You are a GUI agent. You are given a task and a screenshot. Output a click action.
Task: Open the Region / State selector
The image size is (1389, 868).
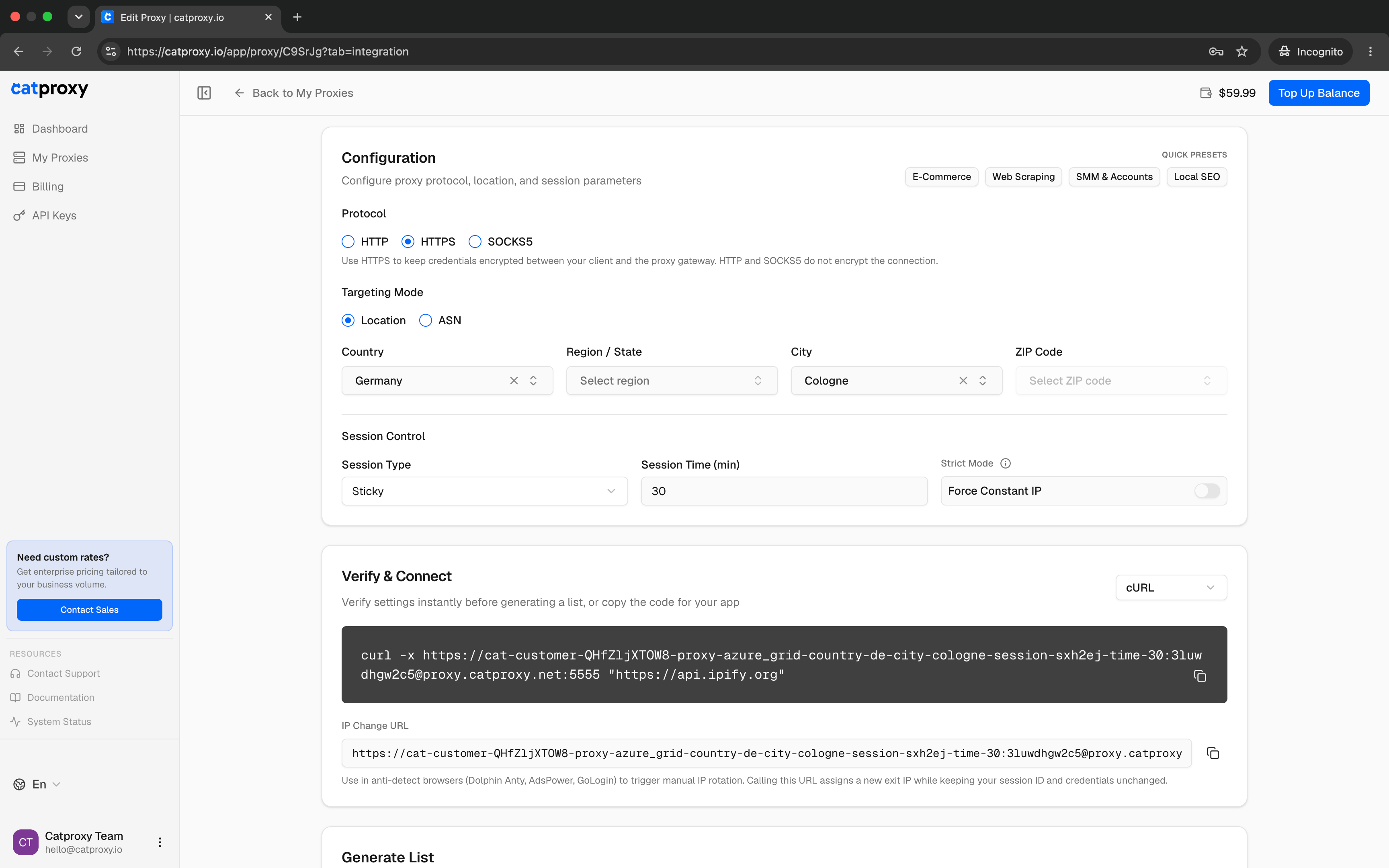pos(672,381)
